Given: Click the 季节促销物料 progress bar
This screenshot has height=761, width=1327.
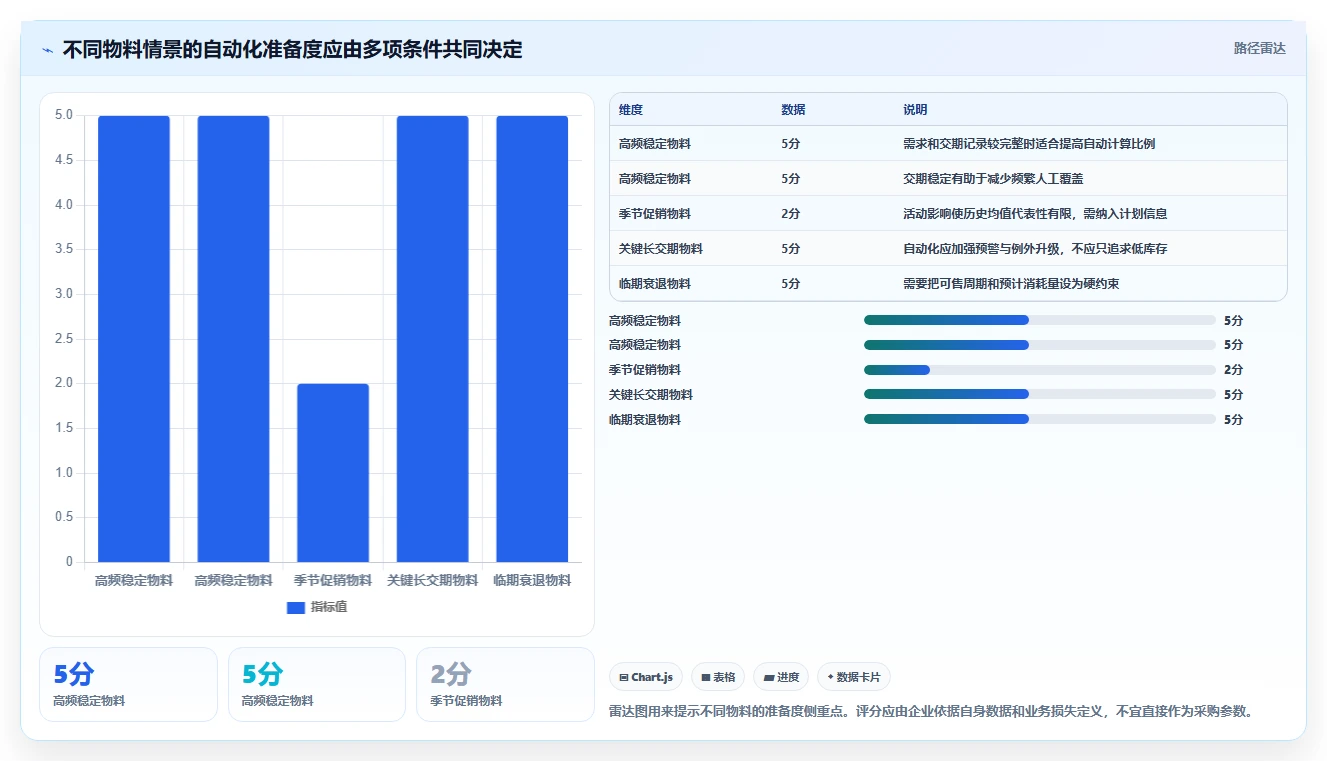Looking at the screenshot, I should coord(1040,370).
